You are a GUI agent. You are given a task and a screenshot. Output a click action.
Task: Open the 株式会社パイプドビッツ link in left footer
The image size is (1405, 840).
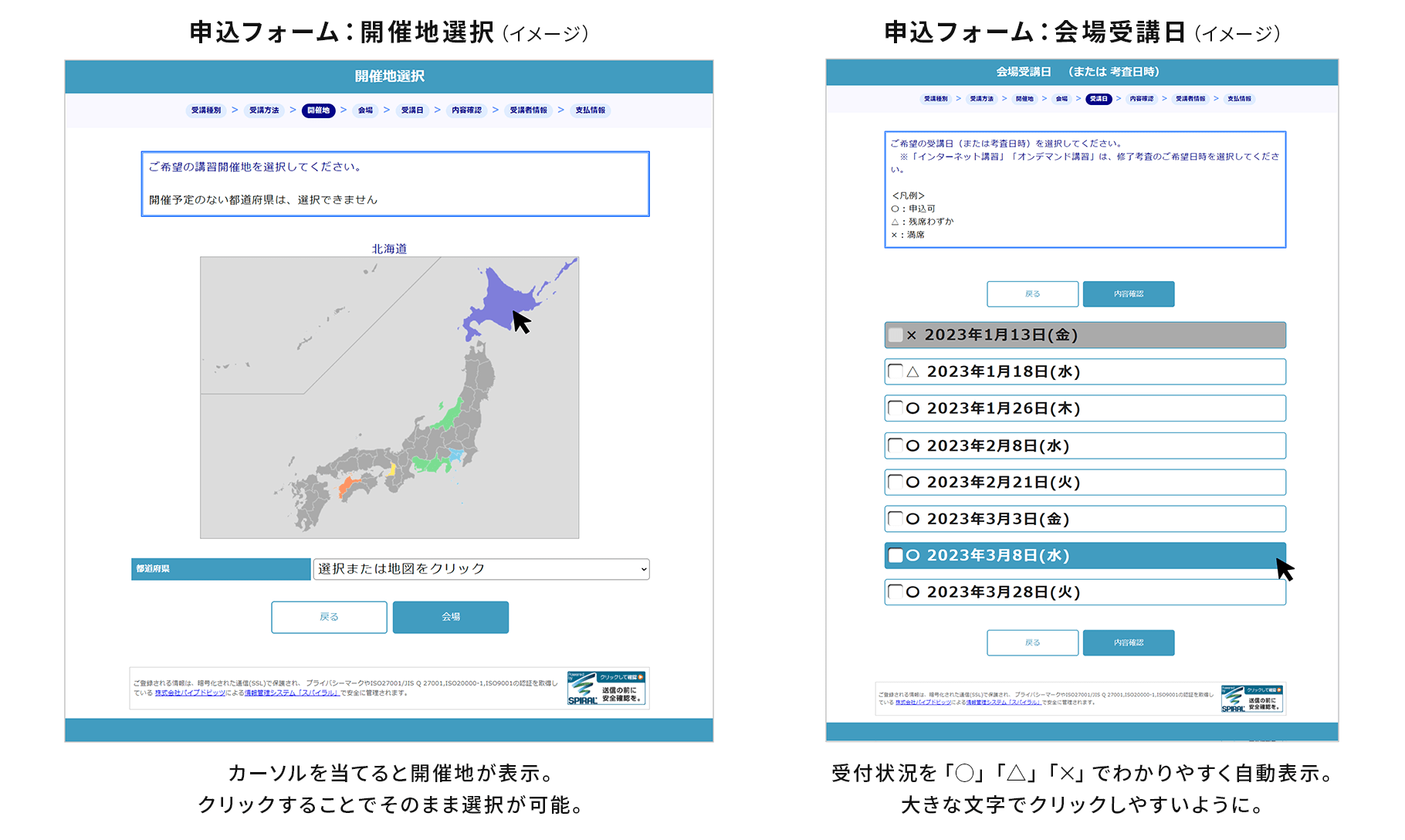190,693
